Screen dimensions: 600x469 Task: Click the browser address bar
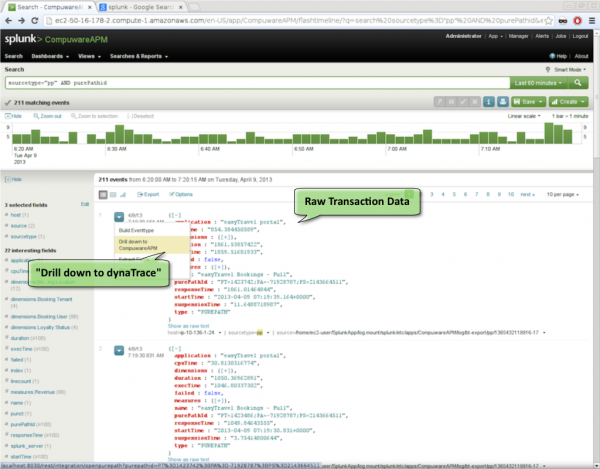[x=295, y=21]
